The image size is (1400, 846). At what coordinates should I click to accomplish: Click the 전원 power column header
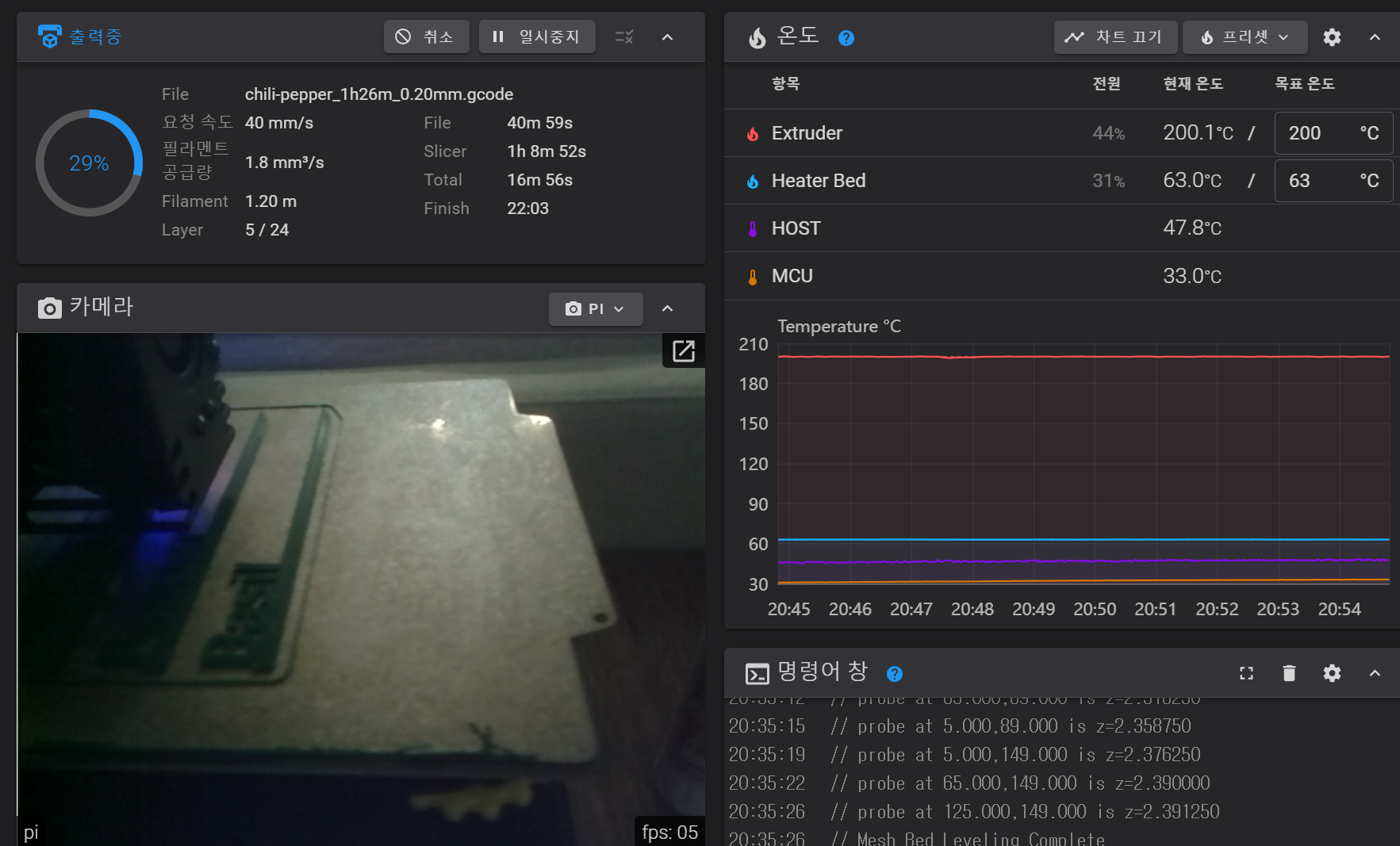point(1107,84)
